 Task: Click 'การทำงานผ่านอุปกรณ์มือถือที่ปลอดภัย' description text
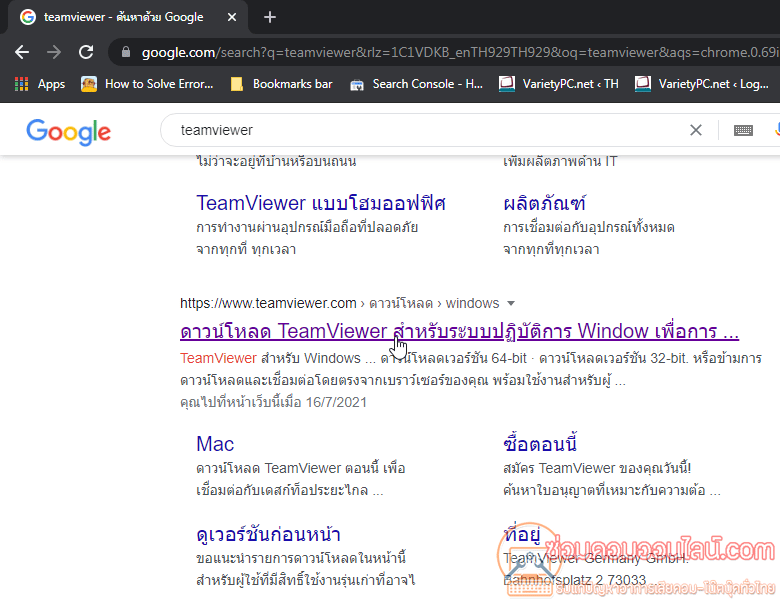307,227
